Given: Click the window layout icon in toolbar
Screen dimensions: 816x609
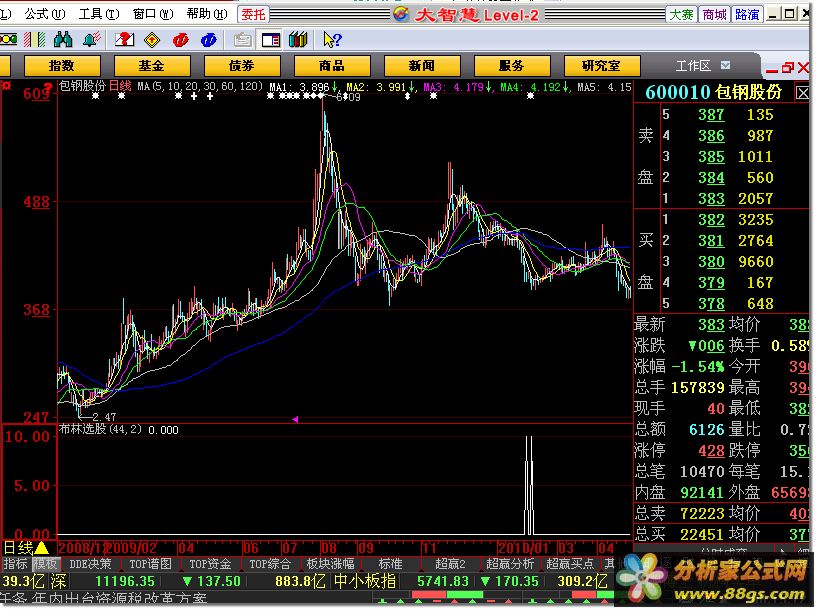Looking at the screenshot, I should click(270, 40).
